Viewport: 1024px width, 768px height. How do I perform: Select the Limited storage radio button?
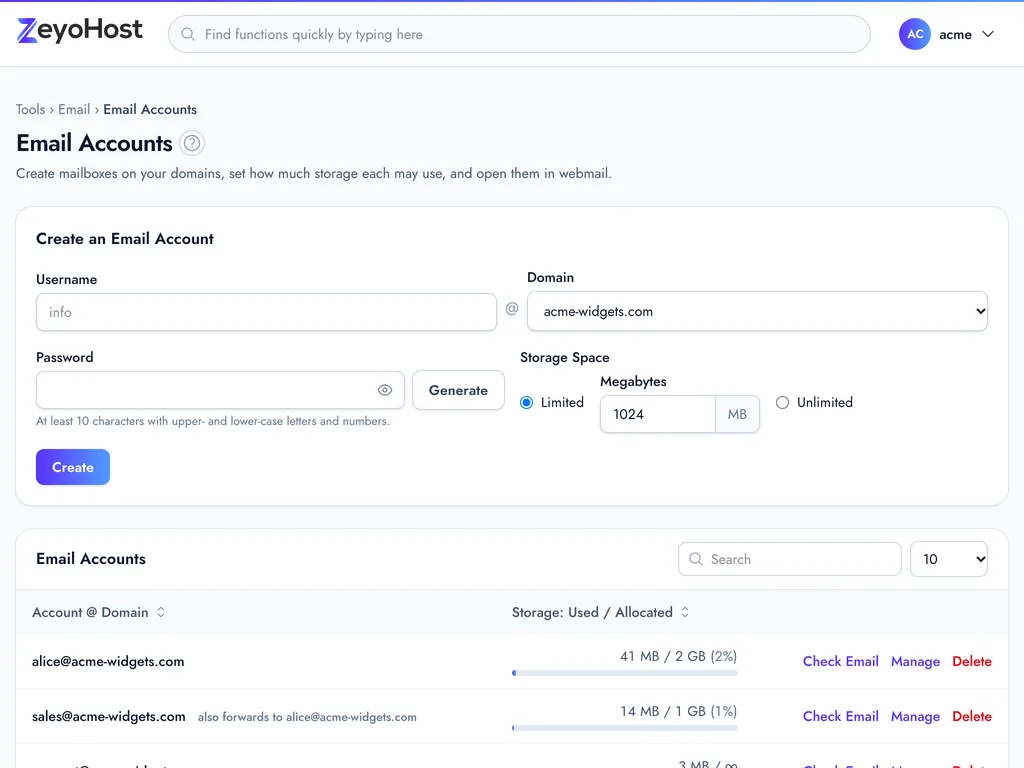point(526,402)
